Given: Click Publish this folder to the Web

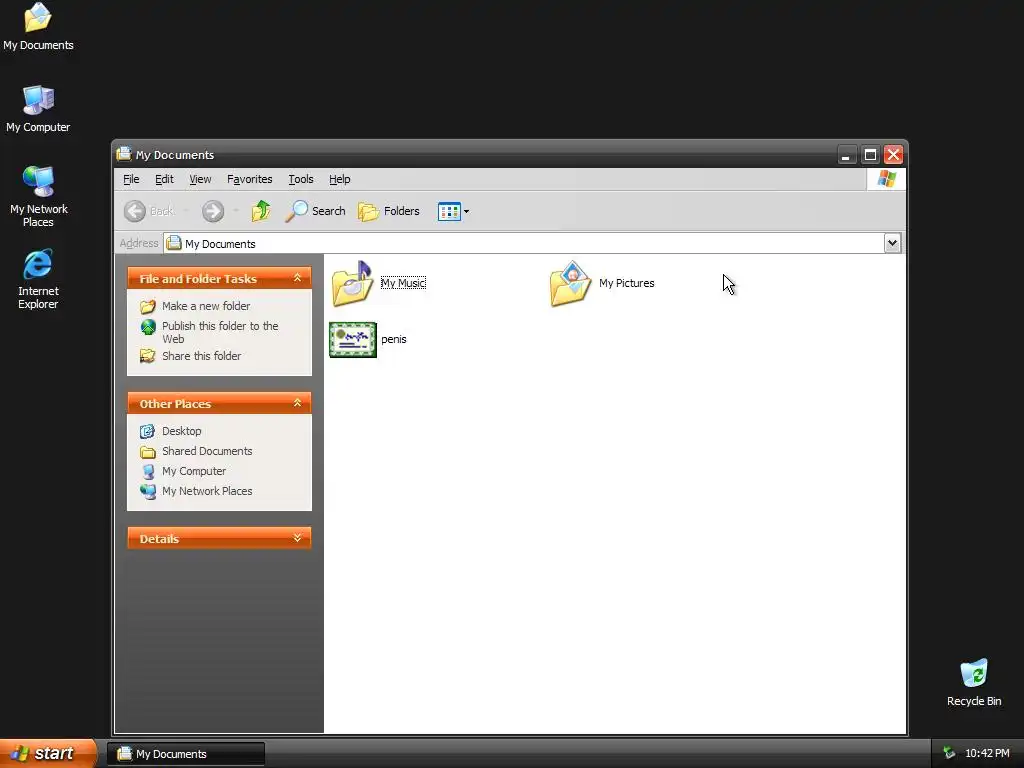Looking at the screenshot, I should 220,332.
